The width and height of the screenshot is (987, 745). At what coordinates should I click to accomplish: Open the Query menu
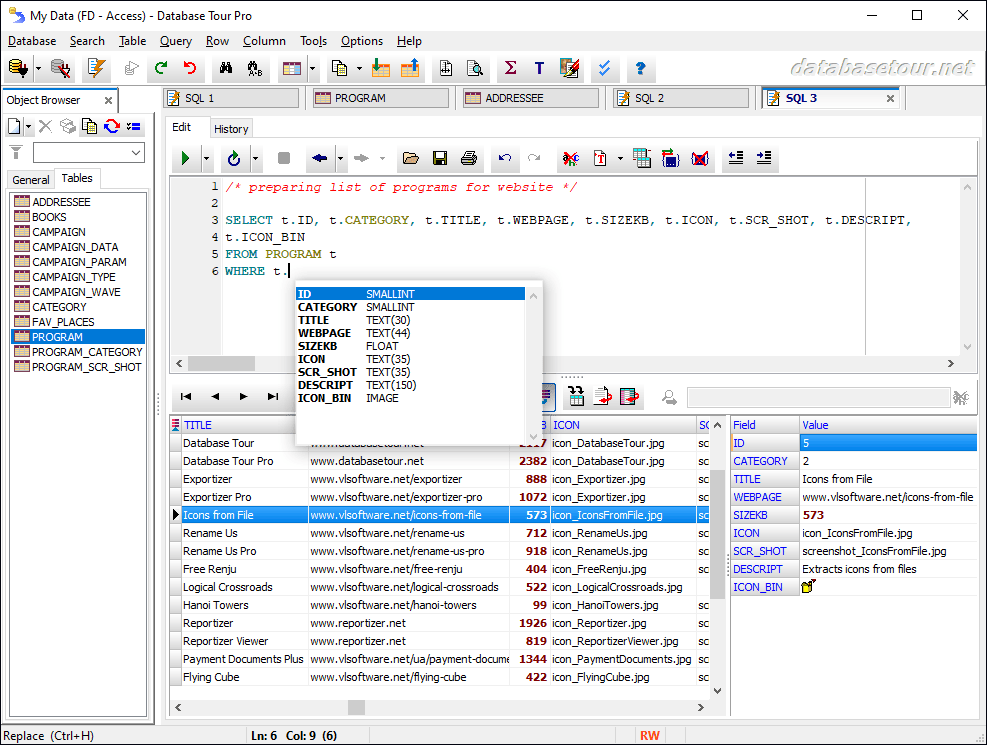click(x=175, y=41)
